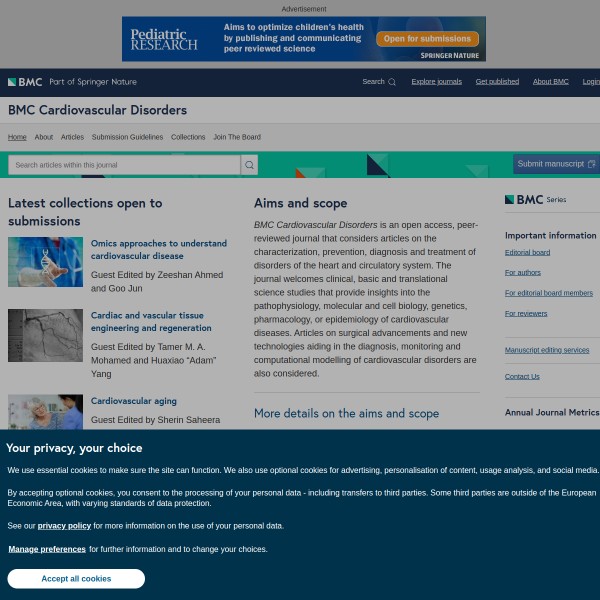This screenshot has width=600, height=600.
Task: Select the Collections menu item
Action: tap(188, 137)
